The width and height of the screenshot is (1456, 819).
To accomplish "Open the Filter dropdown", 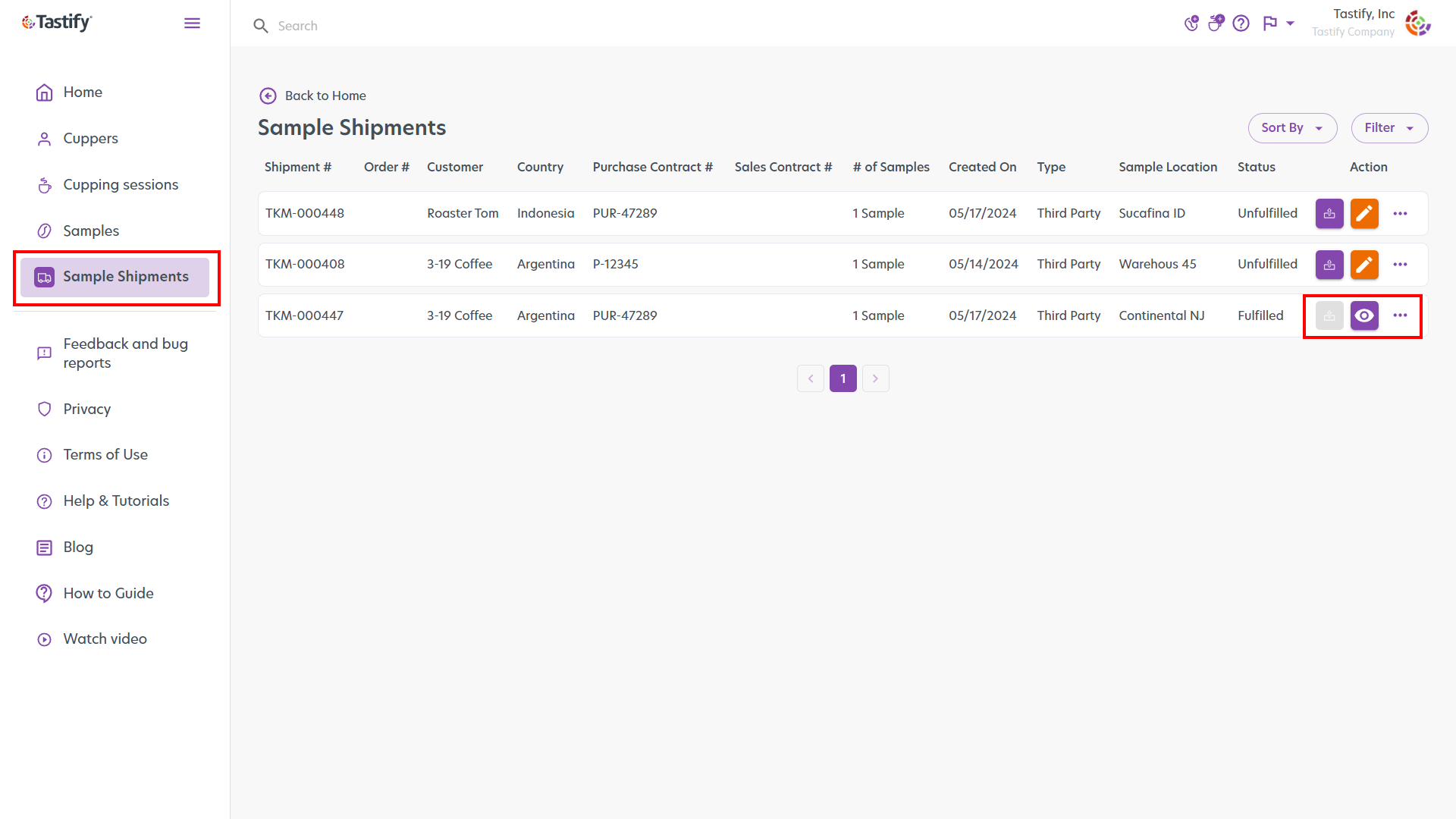I will (1389, 128).
